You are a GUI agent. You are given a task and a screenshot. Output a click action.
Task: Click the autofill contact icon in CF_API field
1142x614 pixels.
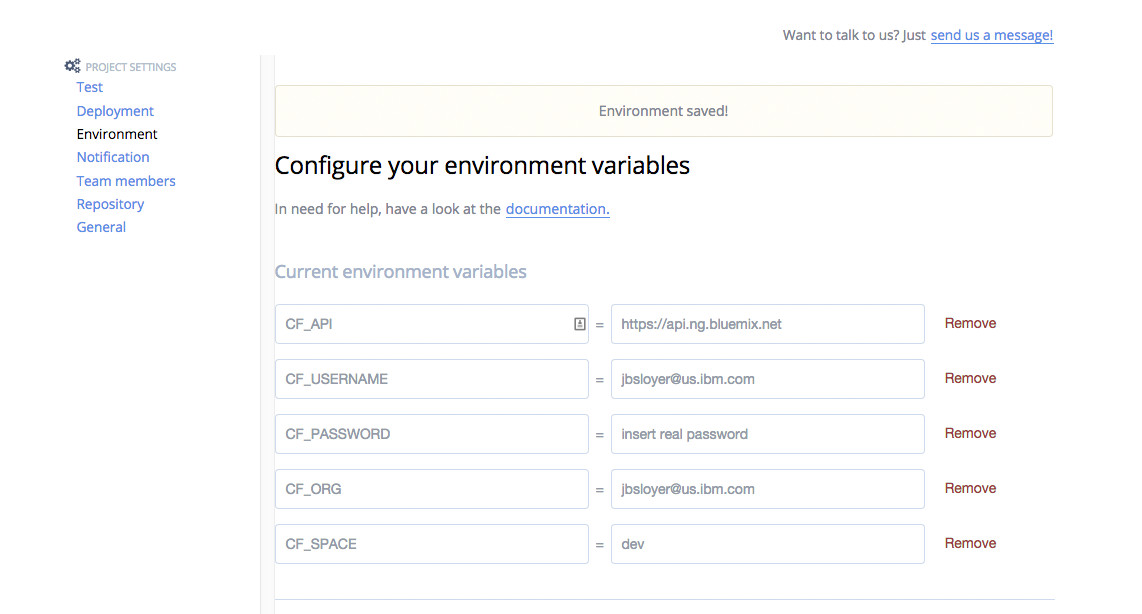pyautogui.click(x=579, y=324)
